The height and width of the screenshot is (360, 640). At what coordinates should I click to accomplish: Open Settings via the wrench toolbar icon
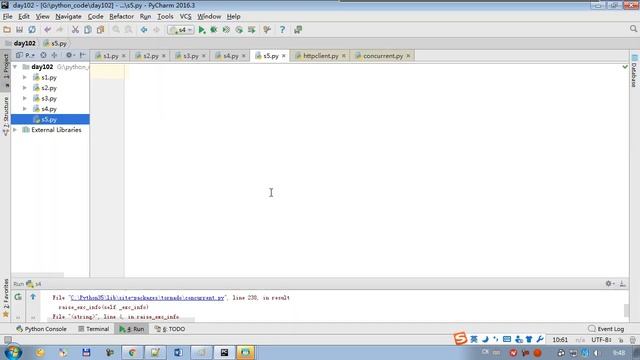267,30
